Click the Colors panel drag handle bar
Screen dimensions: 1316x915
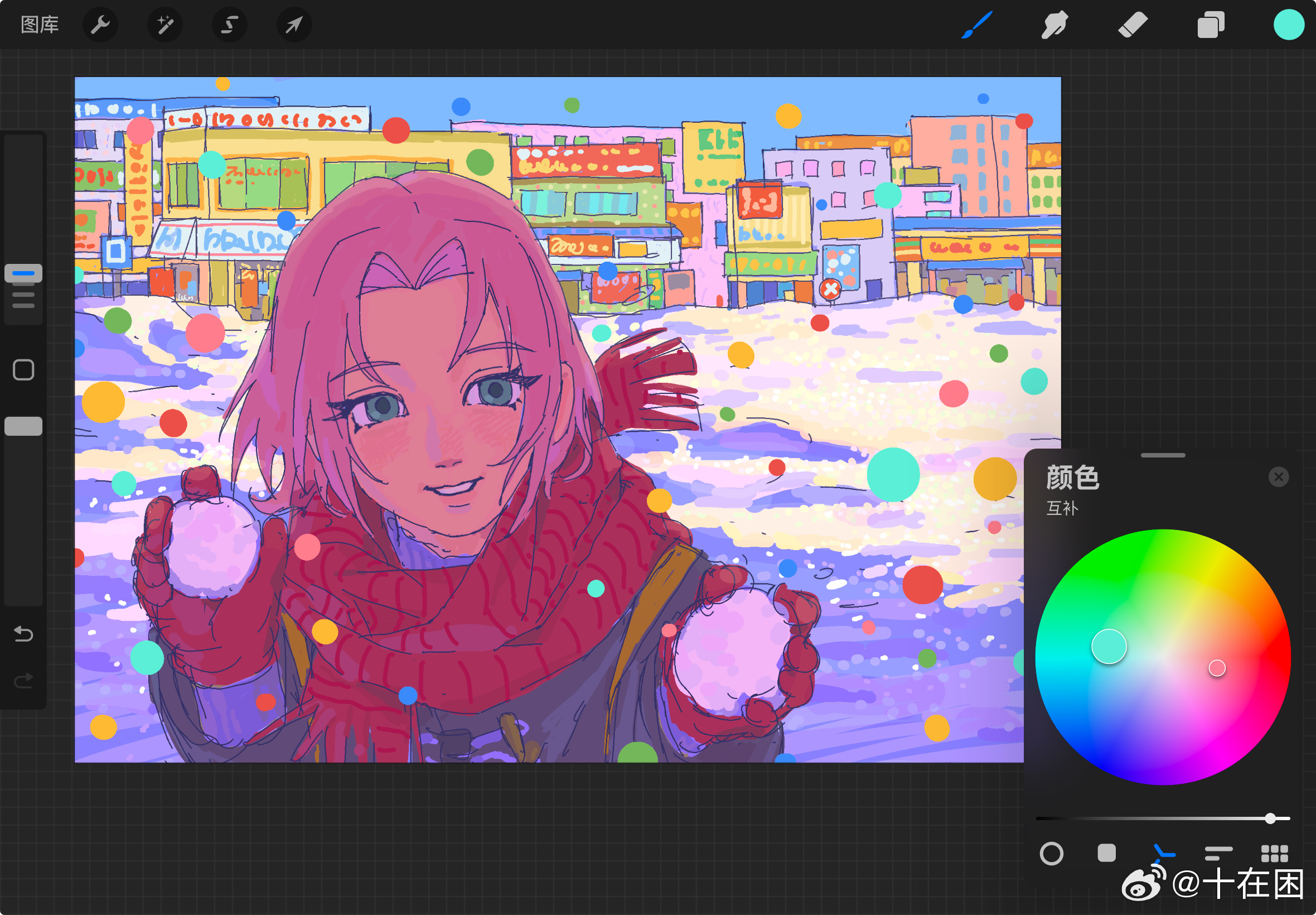pos(1163,455)
